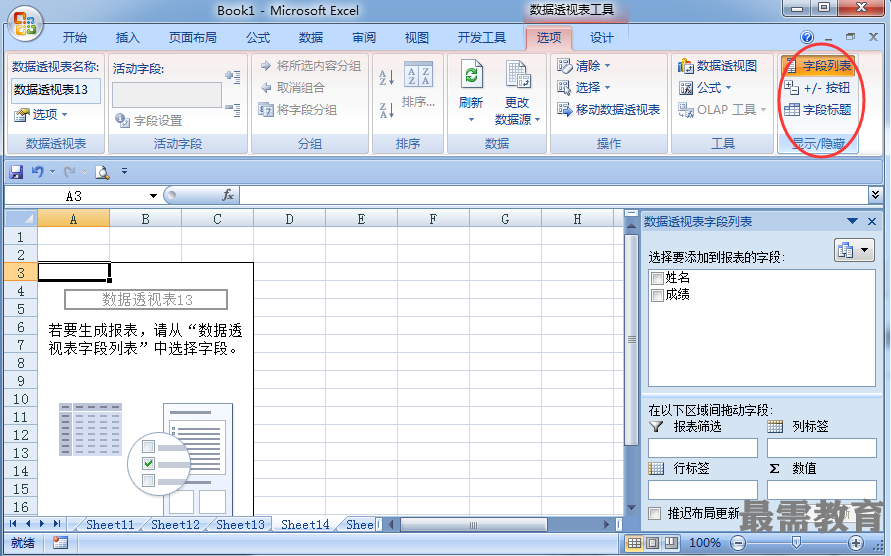This screenshot has height=556, width=891.
Task: Go to last sheet tab arrow
Action: click(x=57, y=524)
